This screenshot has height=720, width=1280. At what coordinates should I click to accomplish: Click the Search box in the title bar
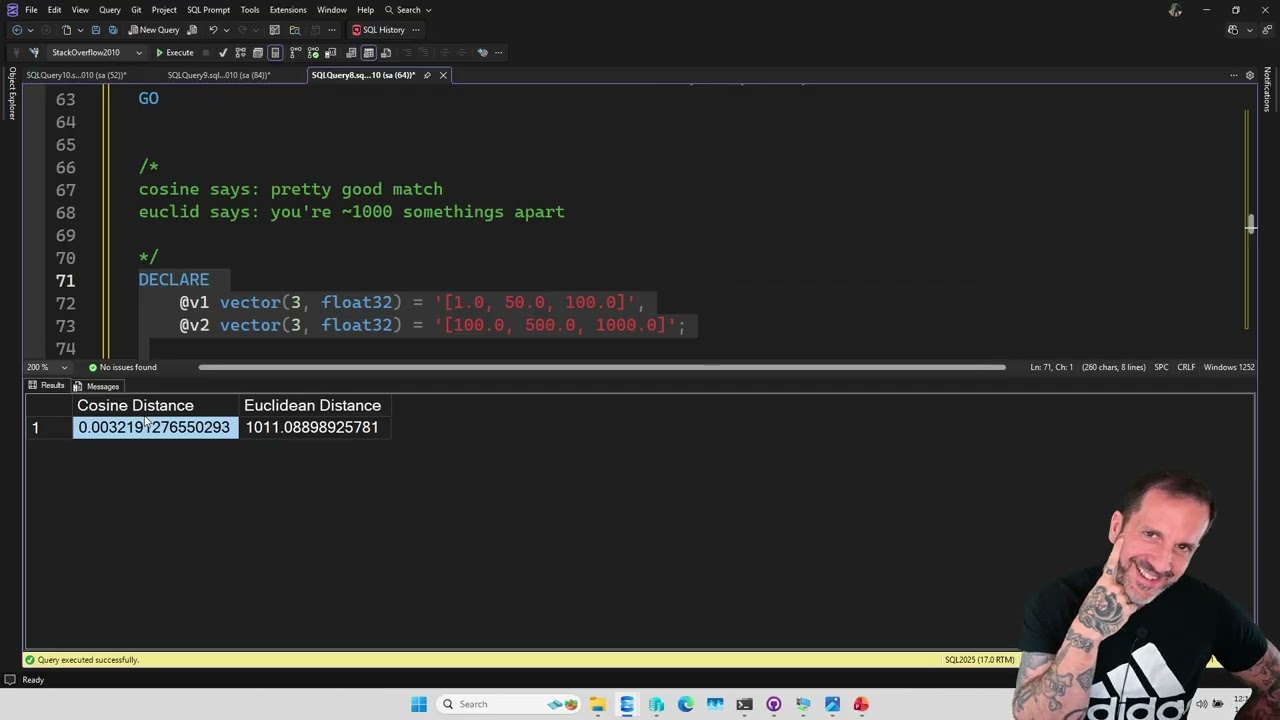tap(408, 10)
